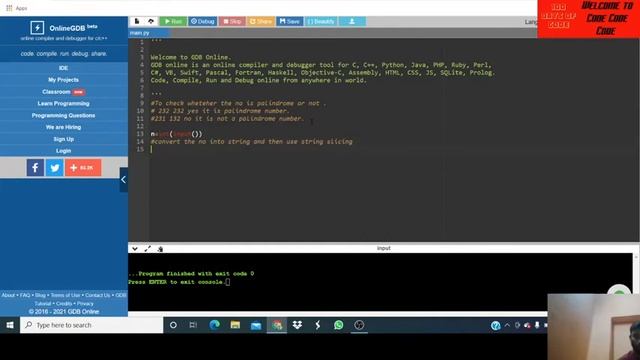640x360 pixels.
Task: Open Dropbox from taskbar
Action: point(297,325)
